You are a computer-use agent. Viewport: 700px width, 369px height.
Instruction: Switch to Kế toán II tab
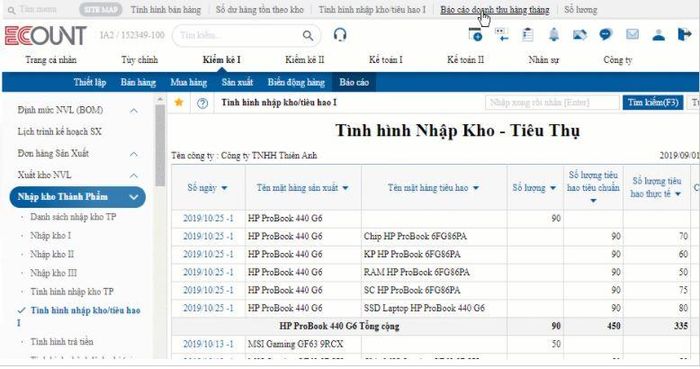point(465,60)
